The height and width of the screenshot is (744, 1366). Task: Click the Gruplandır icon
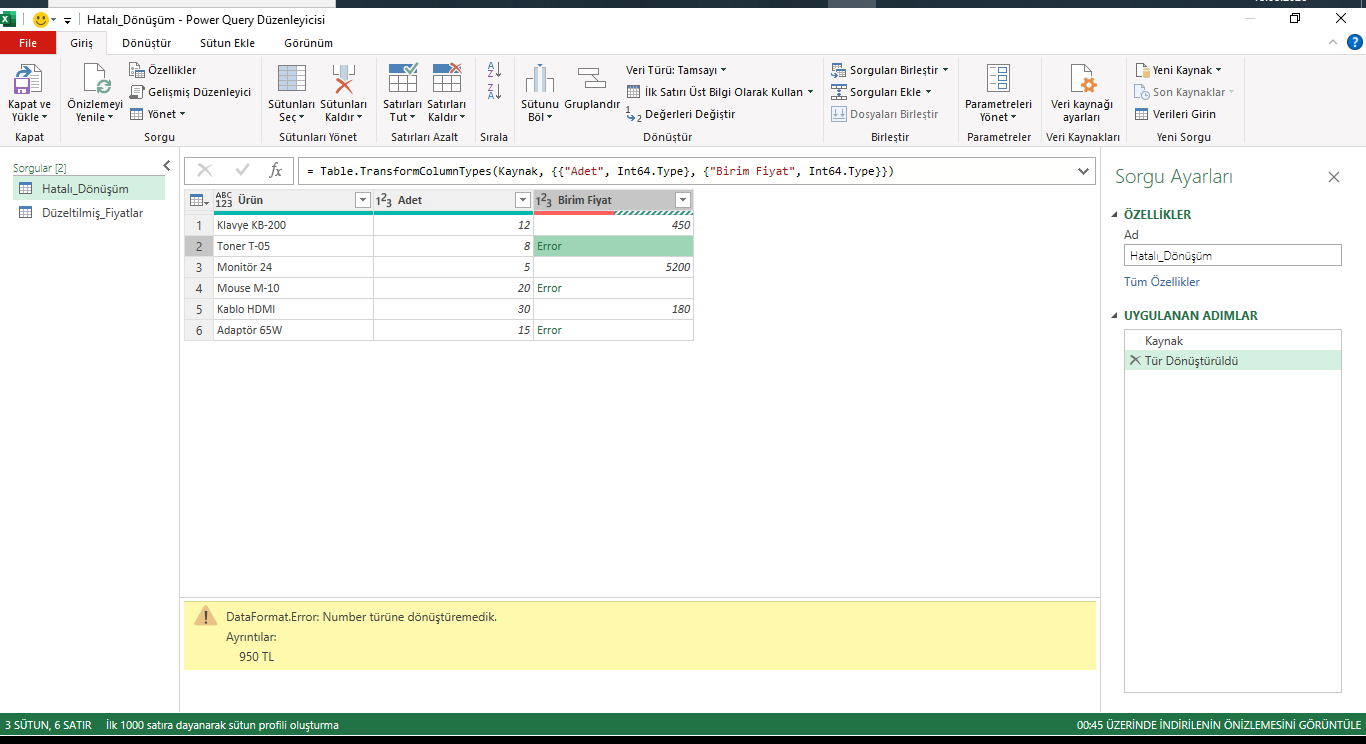point(592,79)
